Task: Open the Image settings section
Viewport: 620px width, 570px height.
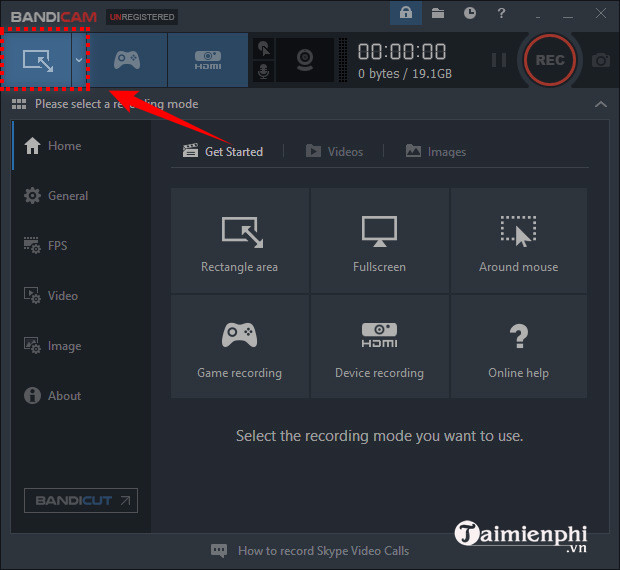Action: point(81,346)
